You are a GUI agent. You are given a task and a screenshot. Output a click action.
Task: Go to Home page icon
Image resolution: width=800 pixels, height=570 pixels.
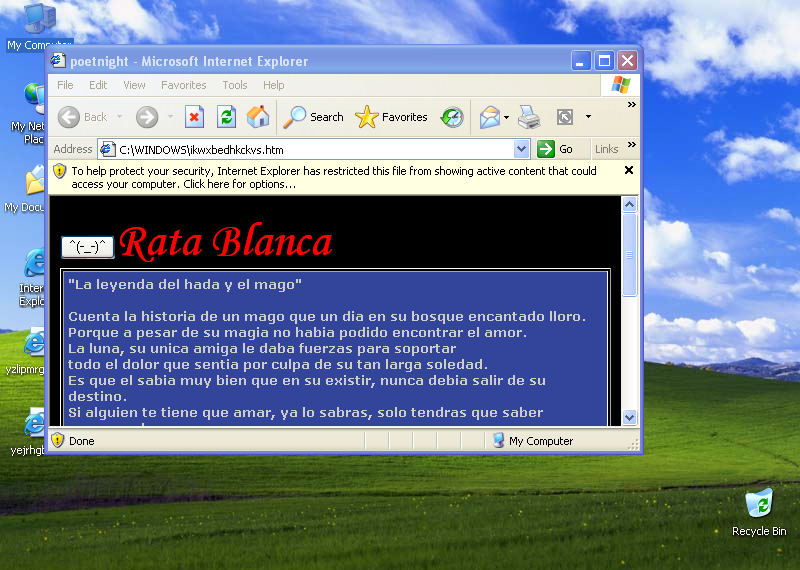click(x=258, y=117)
